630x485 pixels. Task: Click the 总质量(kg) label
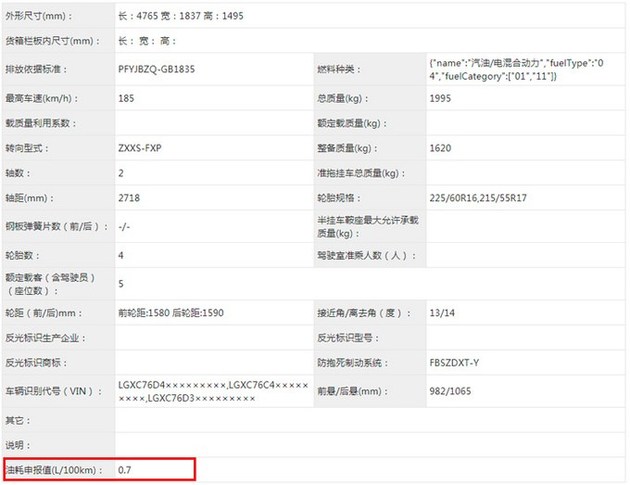[343, 98]
